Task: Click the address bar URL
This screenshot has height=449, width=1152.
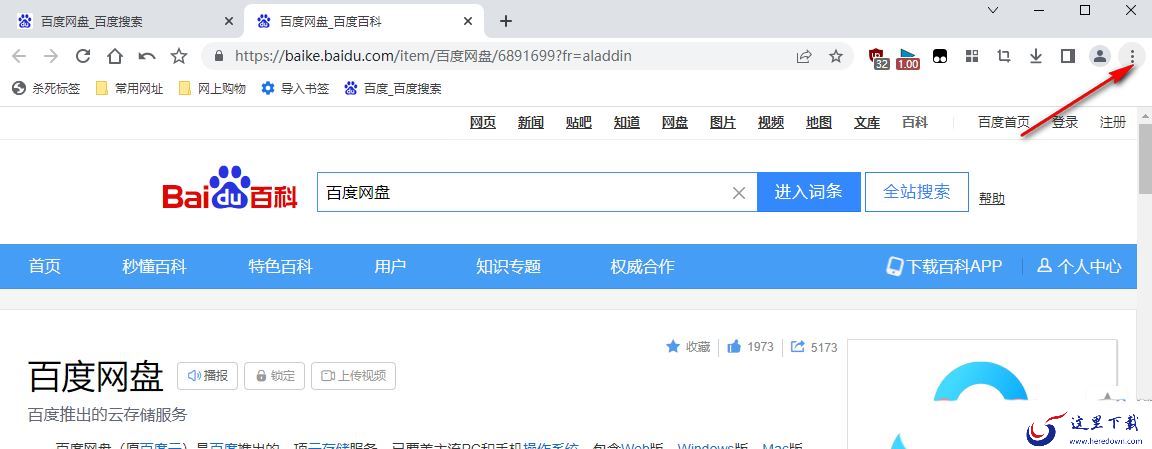Action: click(x=433, y=56)
